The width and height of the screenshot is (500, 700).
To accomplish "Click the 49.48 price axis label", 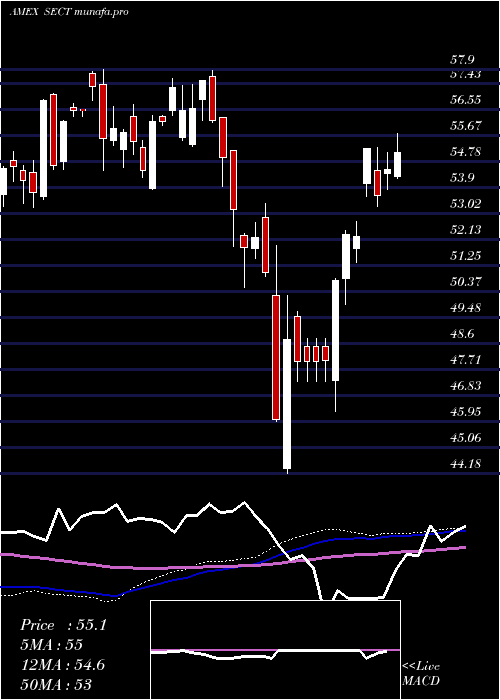I will pos(466,308).
